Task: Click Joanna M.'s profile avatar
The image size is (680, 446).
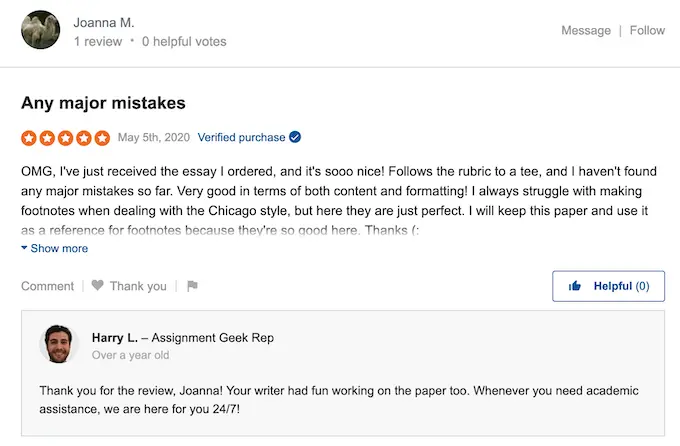Action: 40,30
